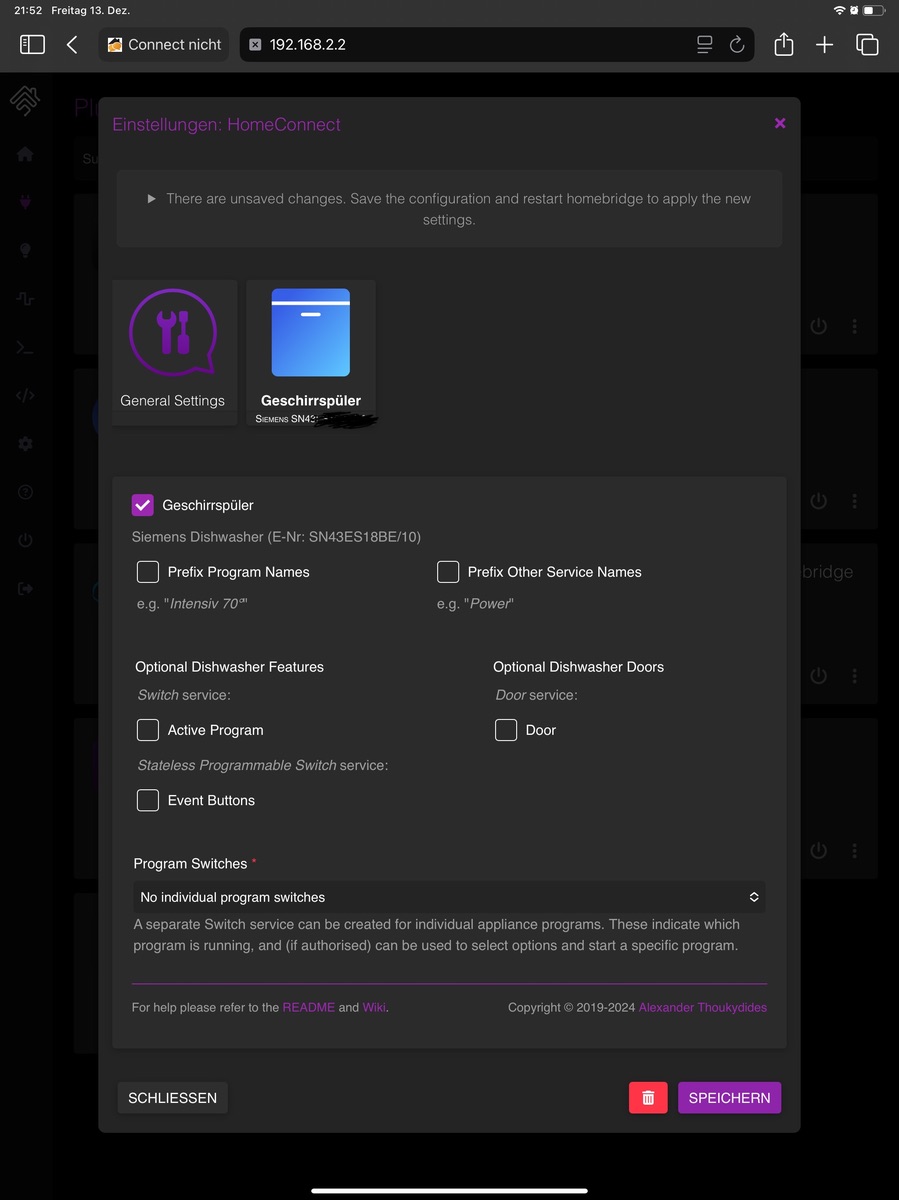
Task: Click the red trash delete button
Action: pos(648,1097)
